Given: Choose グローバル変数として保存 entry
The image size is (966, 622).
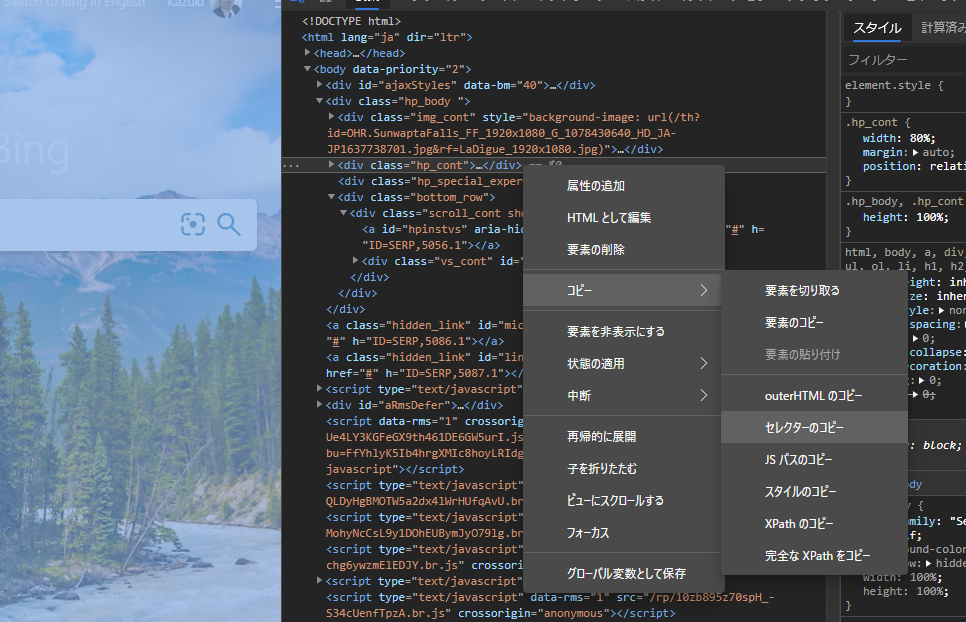Looking at the screenshot, I should click(x=622, y=574).
